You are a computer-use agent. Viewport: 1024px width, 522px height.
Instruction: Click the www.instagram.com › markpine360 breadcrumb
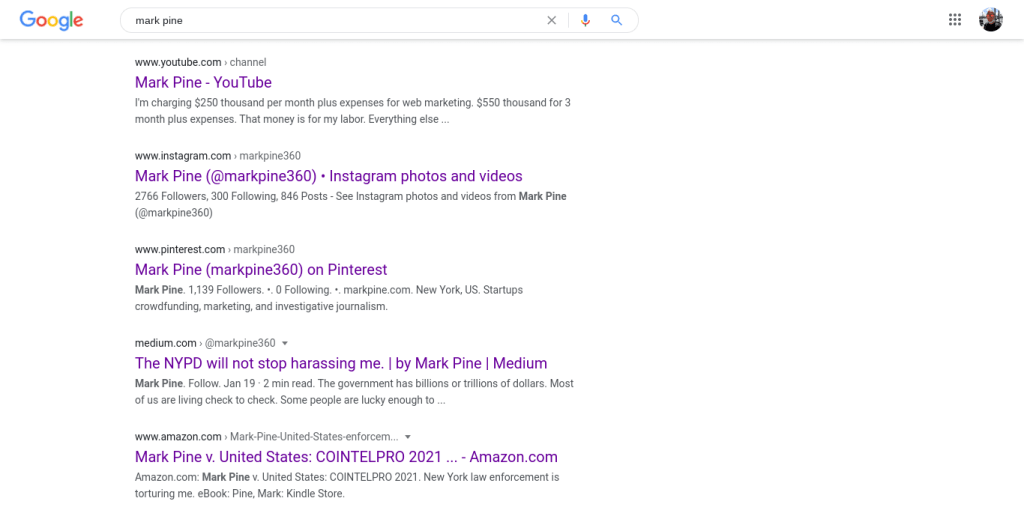pos(217,156)
